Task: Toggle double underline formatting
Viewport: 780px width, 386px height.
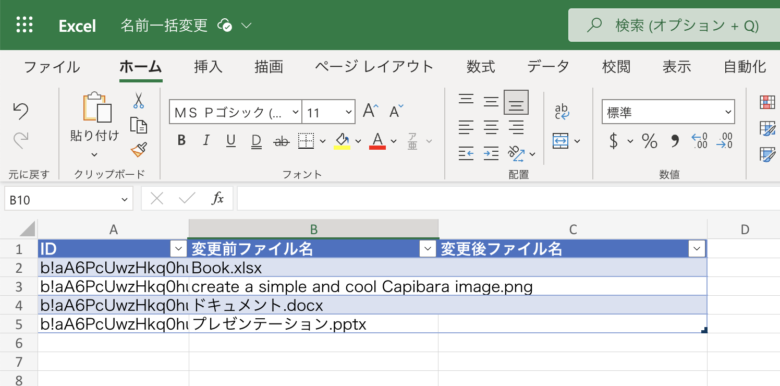Action: pos(256,142)
